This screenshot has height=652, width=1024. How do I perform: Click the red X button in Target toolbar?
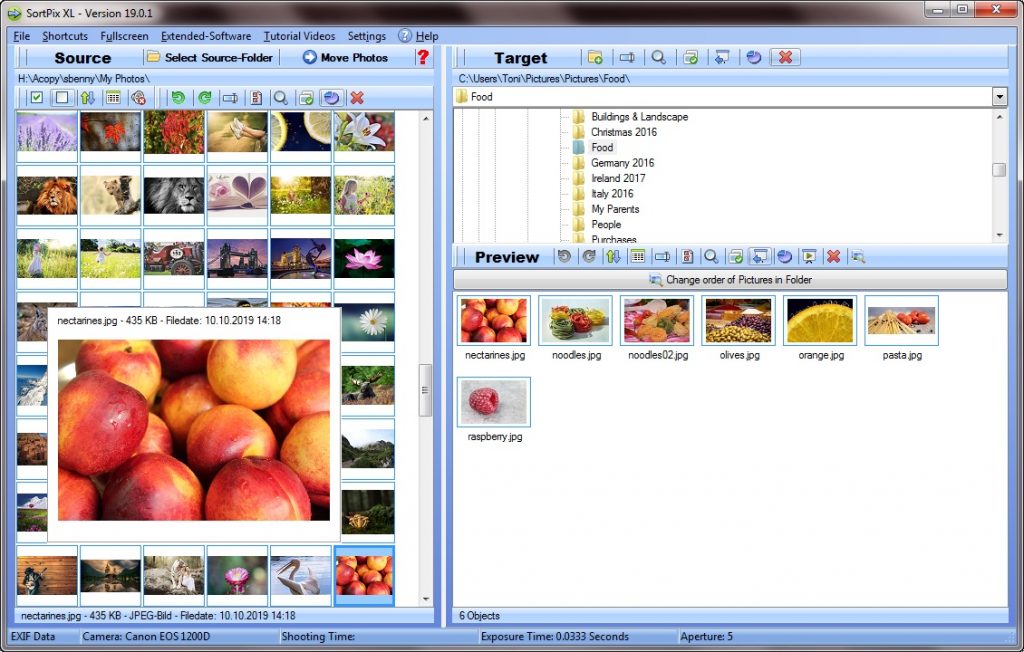click(785, 57)
